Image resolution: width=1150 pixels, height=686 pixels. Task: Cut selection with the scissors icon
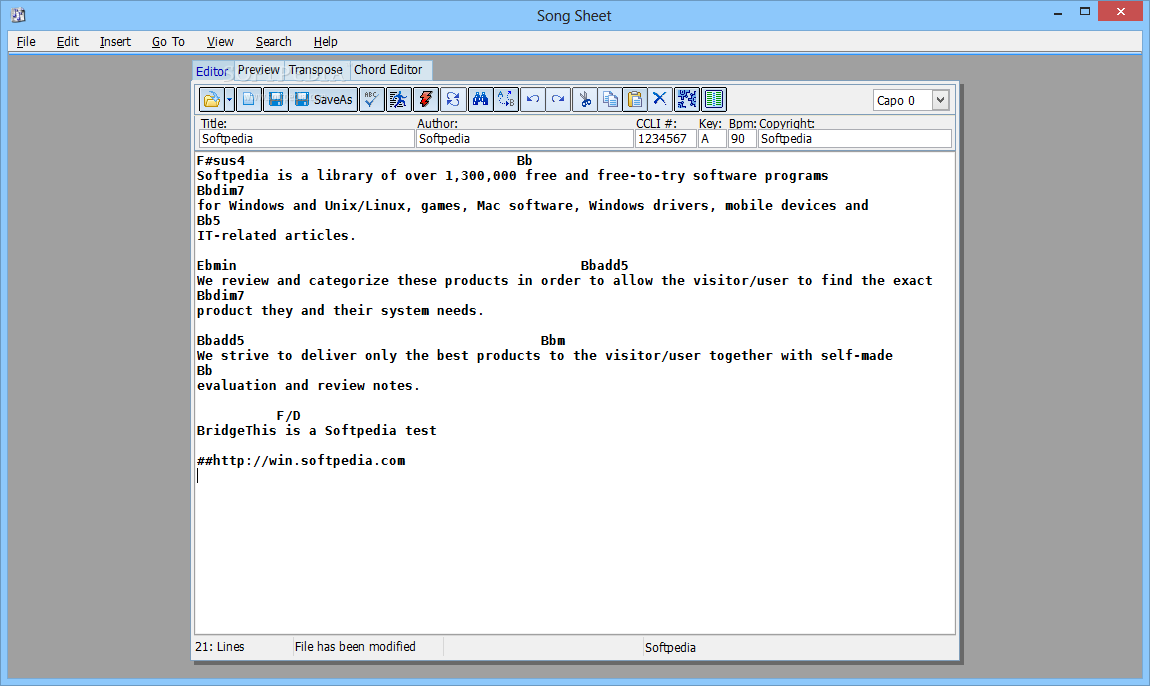click(585, 99)
